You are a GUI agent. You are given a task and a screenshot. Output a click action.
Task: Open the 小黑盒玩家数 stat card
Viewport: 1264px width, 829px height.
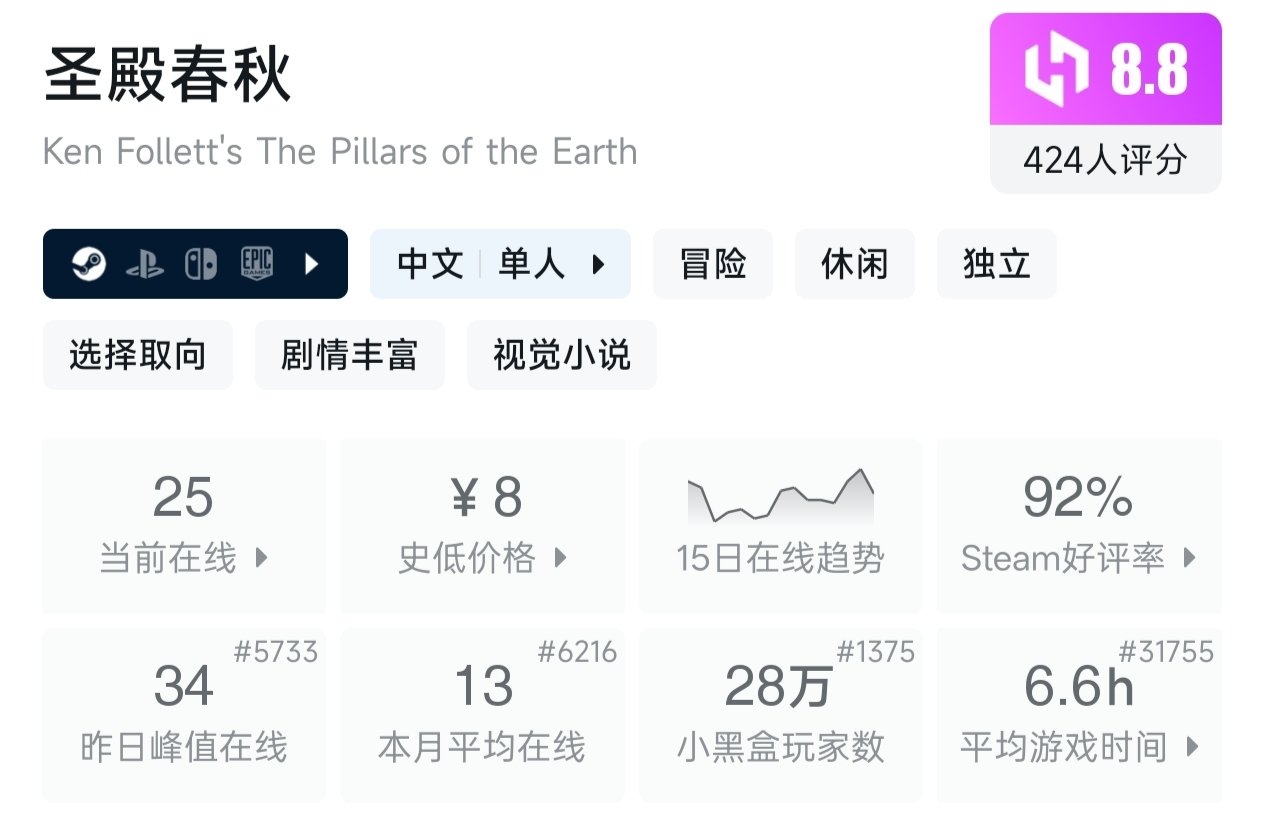(x=780, y=715)
